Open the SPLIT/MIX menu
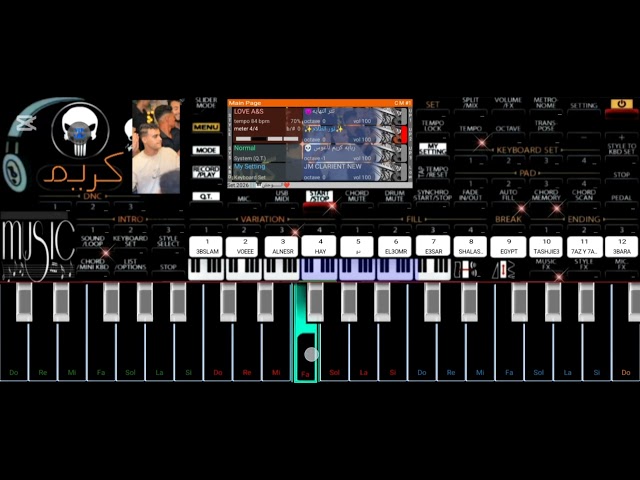Screen dimensions: 640x480 tap(470, 102)
